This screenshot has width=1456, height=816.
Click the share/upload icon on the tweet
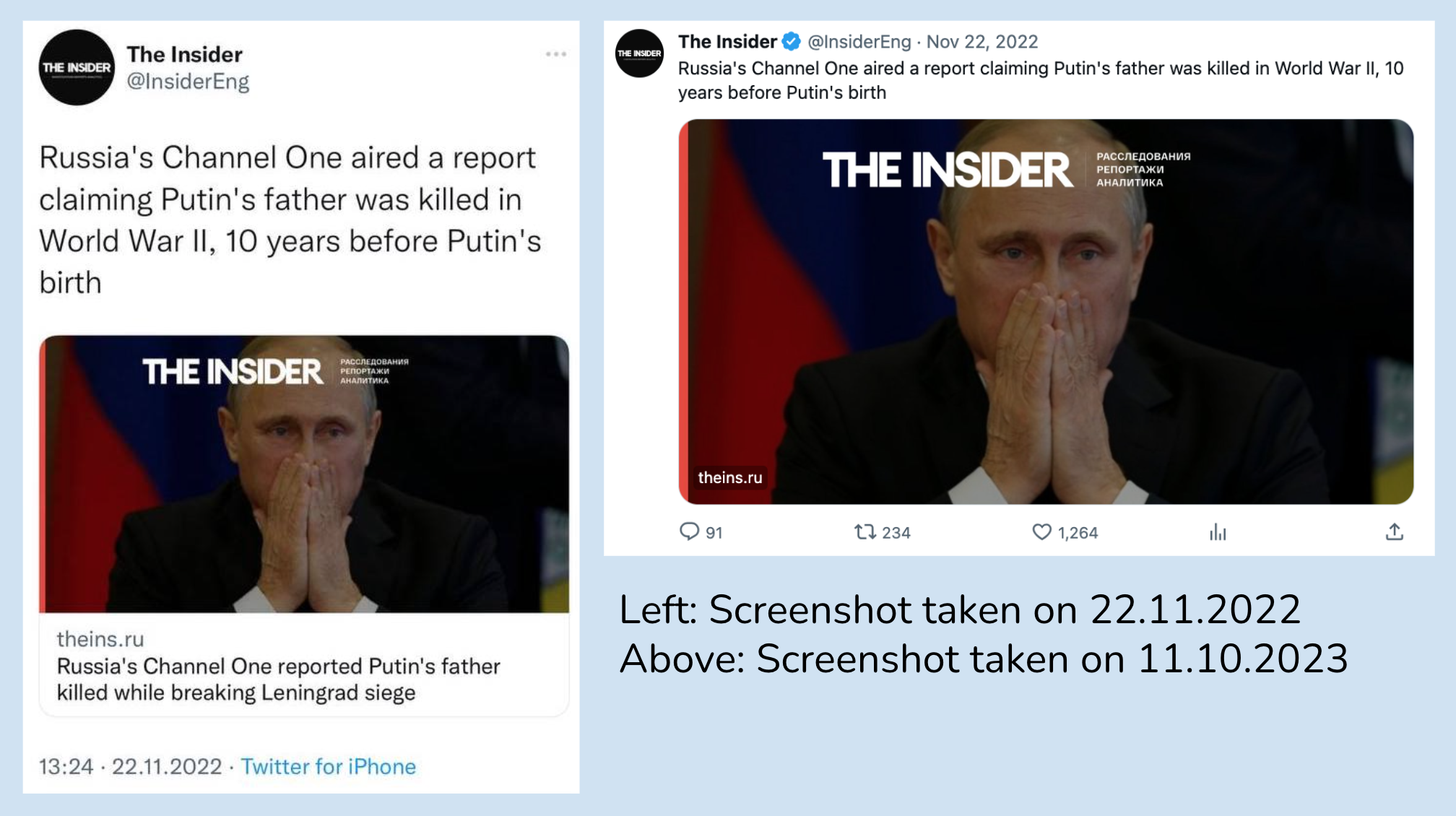coord(1393,532)
